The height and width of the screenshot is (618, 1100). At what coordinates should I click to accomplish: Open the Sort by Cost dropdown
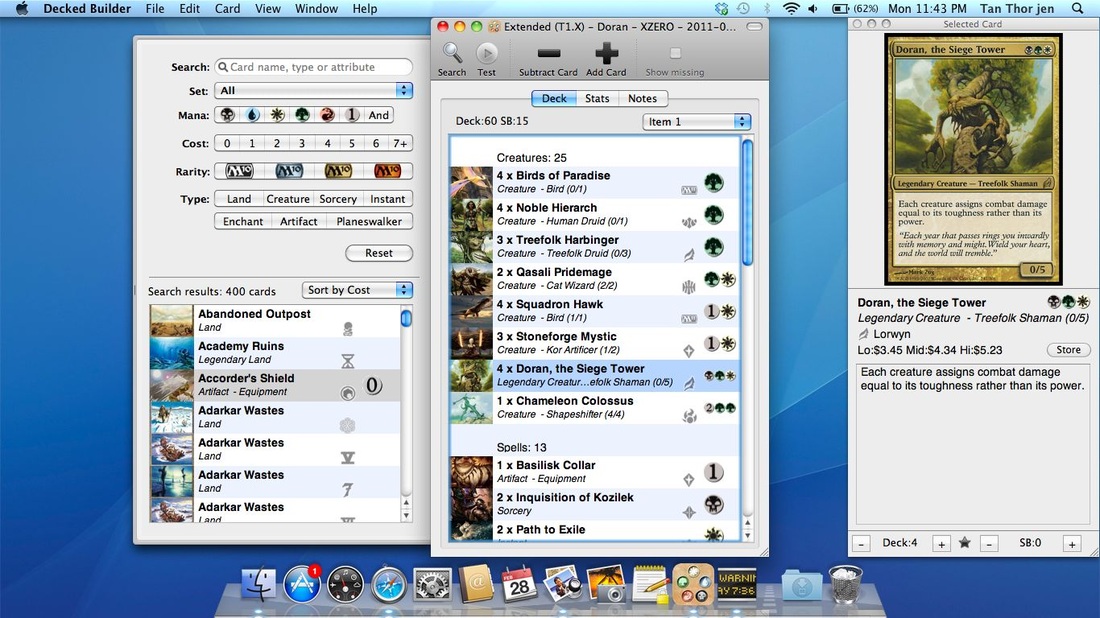point(357,290)
